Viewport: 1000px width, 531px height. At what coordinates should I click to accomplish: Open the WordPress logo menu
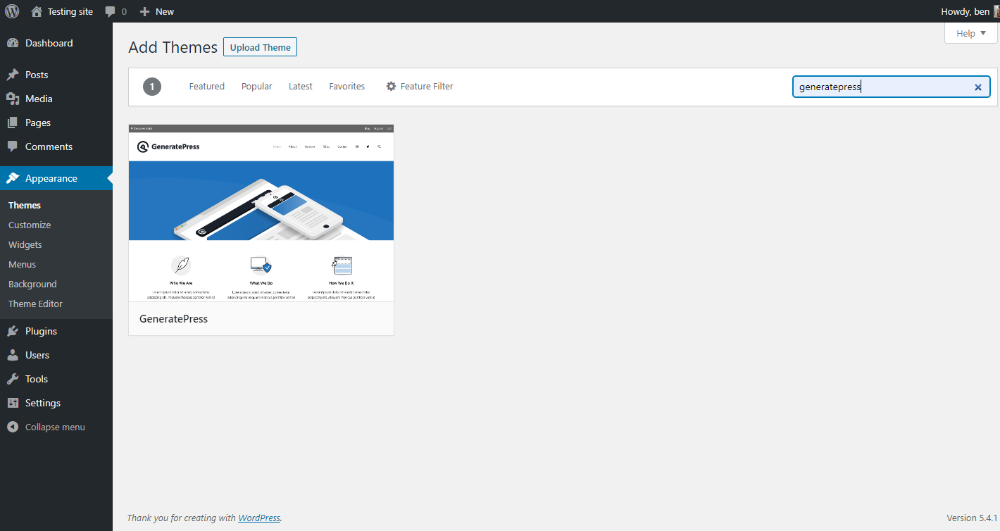point(12,11)
